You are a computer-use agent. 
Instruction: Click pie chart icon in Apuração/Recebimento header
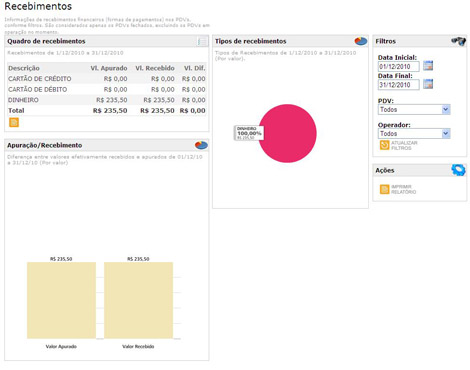pos(201,145)
